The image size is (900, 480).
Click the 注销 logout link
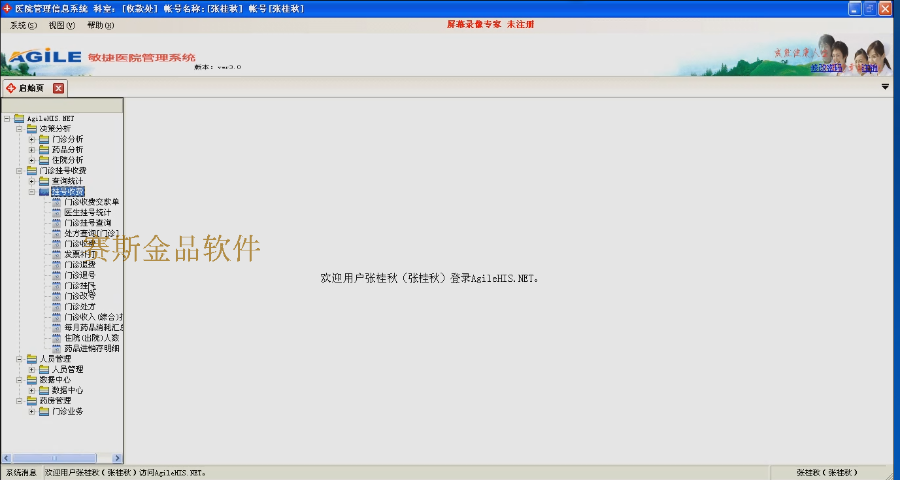[870, 68]
